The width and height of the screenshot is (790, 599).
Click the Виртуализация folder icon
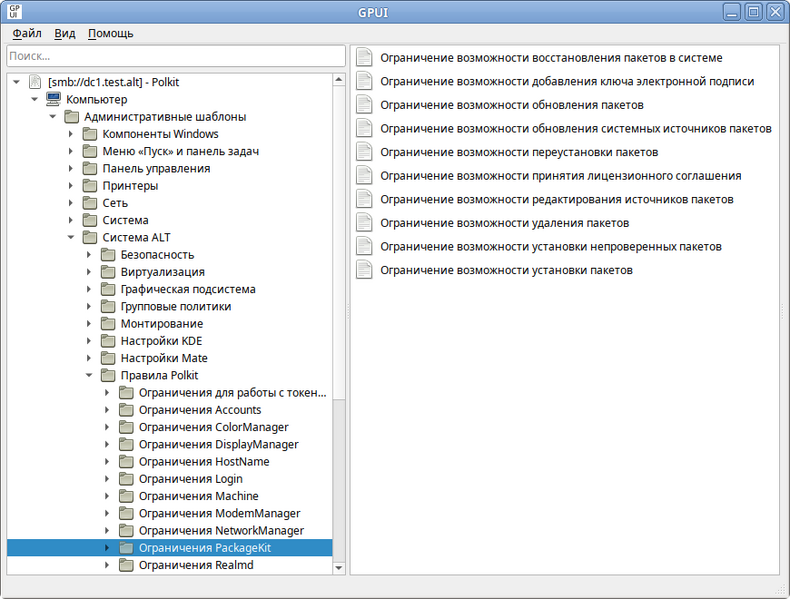[x=108, y=272]
